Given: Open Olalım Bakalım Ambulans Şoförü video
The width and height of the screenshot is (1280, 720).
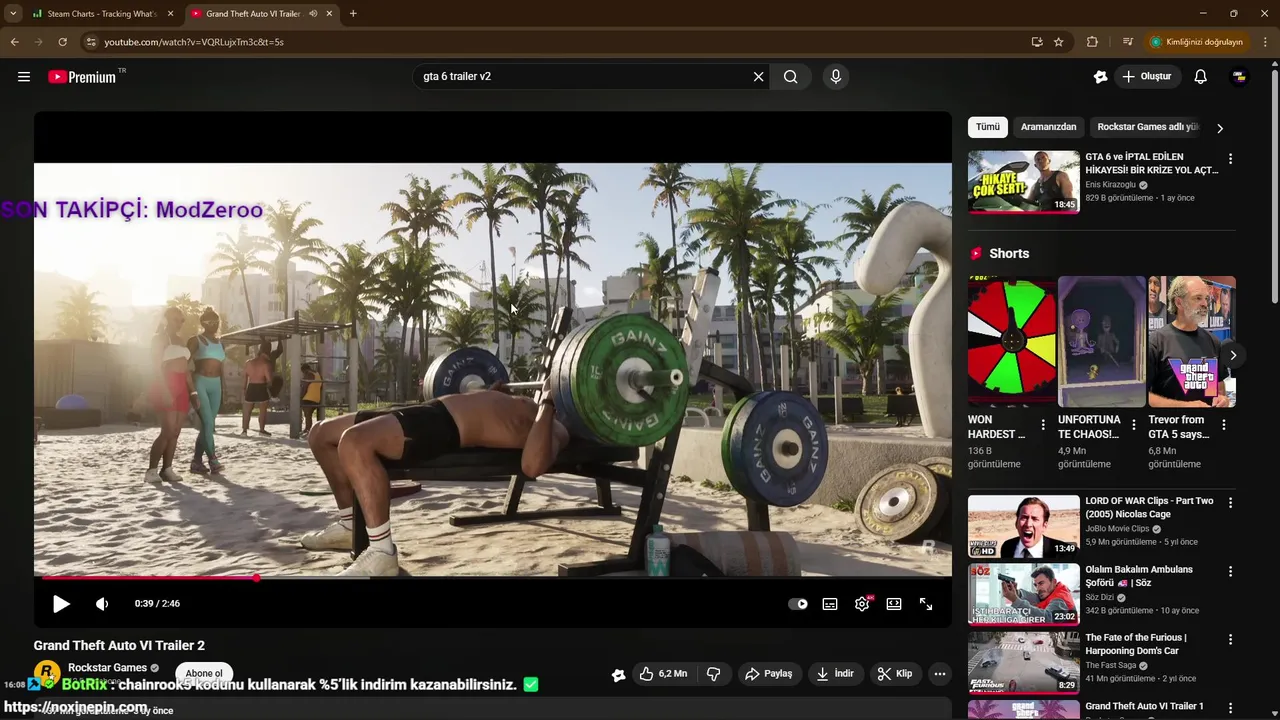Looking at the screenshot, I should [1023, 594].
